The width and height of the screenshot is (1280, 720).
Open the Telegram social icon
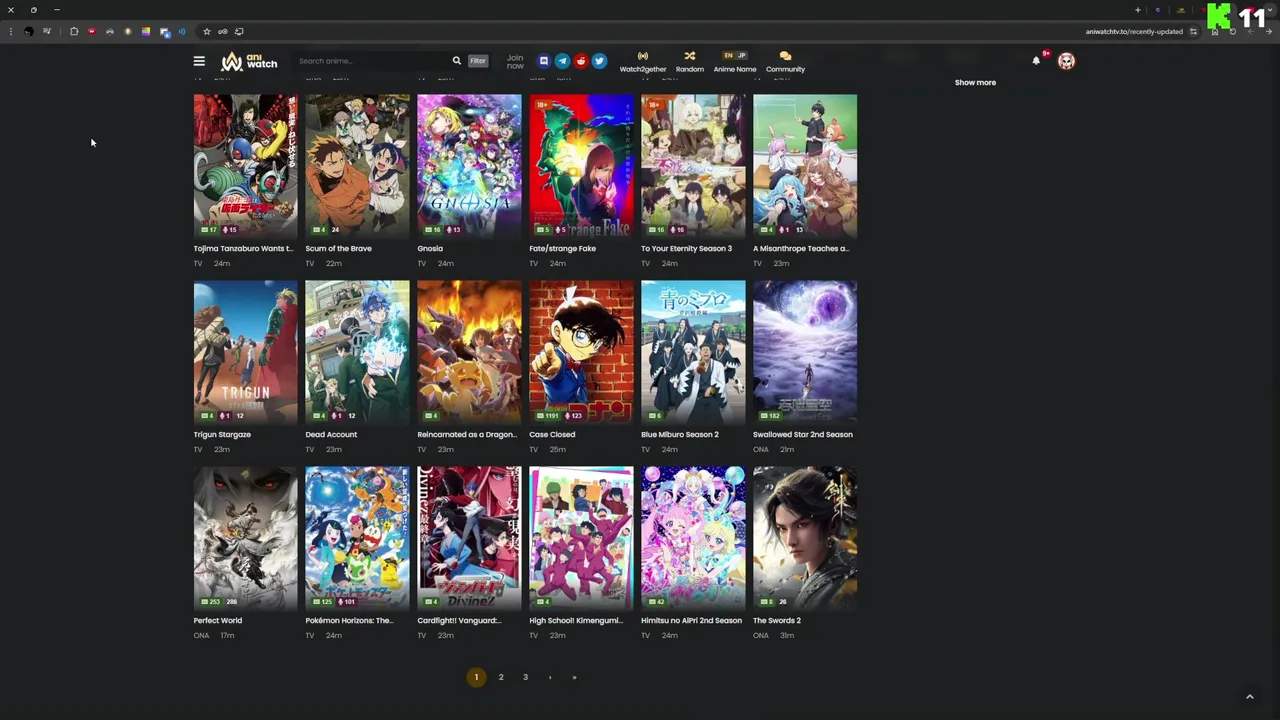[x=562, y=61]
